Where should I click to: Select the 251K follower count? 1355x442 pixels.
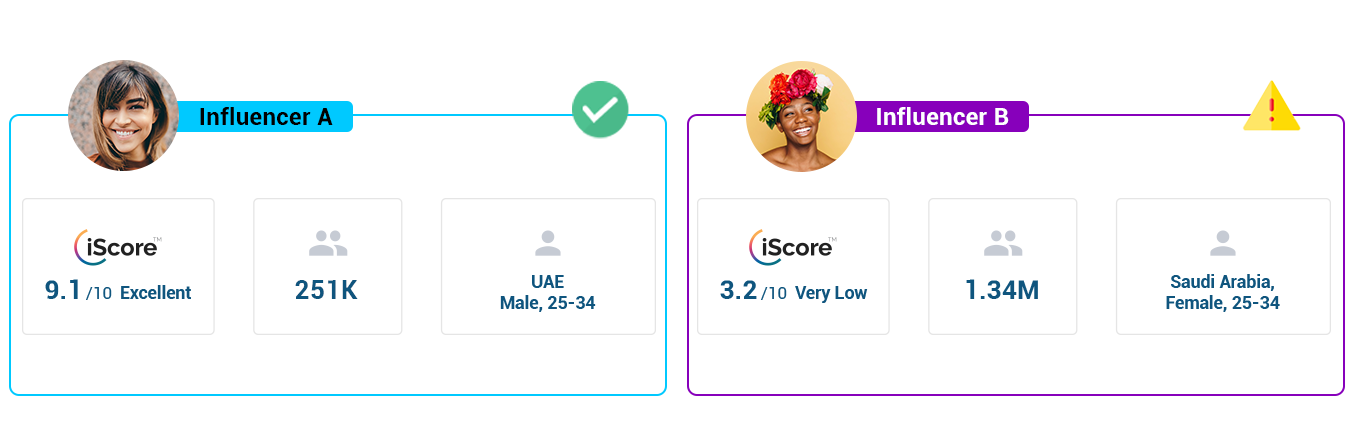pyautogui.click(x=326, y=291)
